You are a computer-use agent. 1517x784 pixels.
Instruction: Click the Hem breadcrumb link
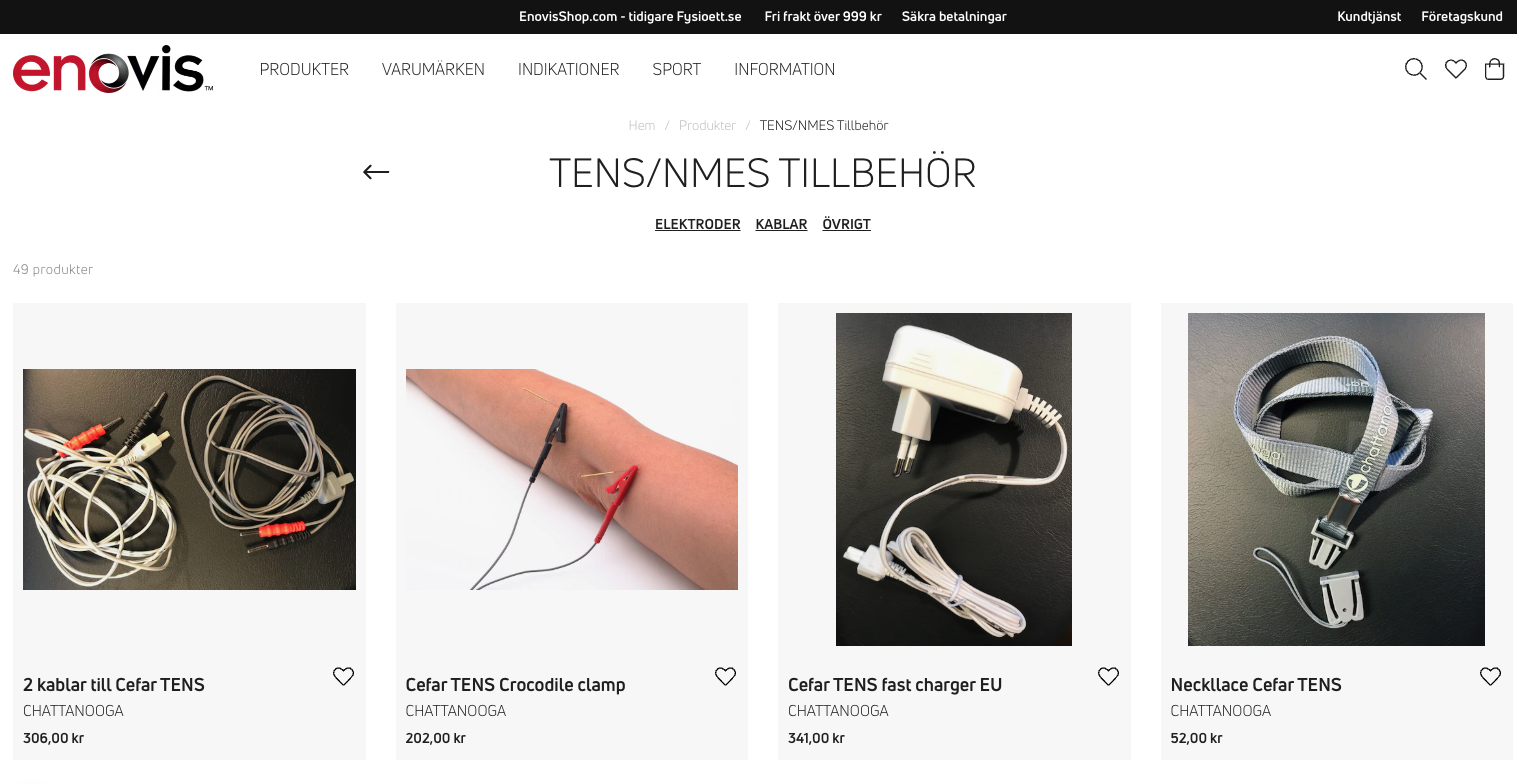(x=642, y=125)
